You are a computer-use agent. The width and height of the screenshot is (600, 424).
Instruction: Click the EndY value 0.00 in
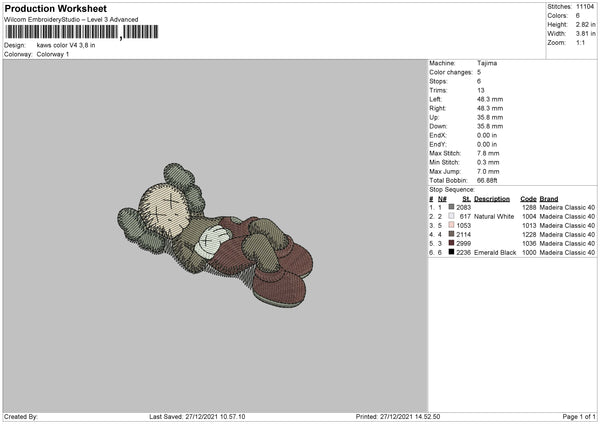[x=487, y=144]
